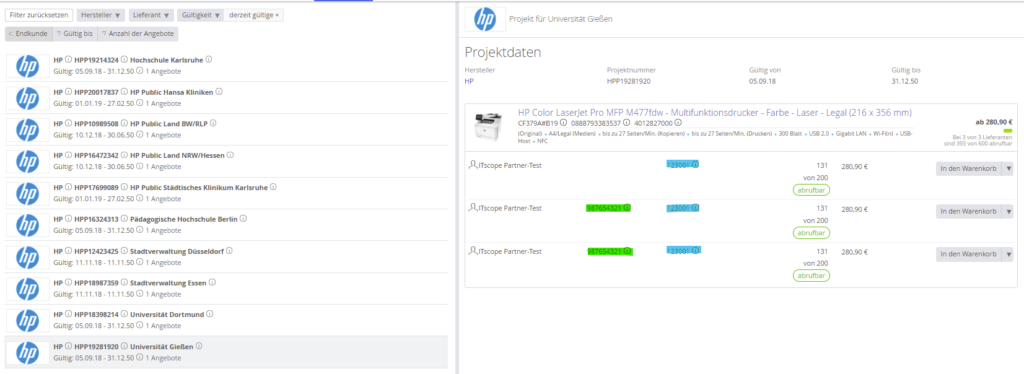1024x374 pixels.
Task: Open the Lieferant filter dropdown
Action: pos(150,14)
